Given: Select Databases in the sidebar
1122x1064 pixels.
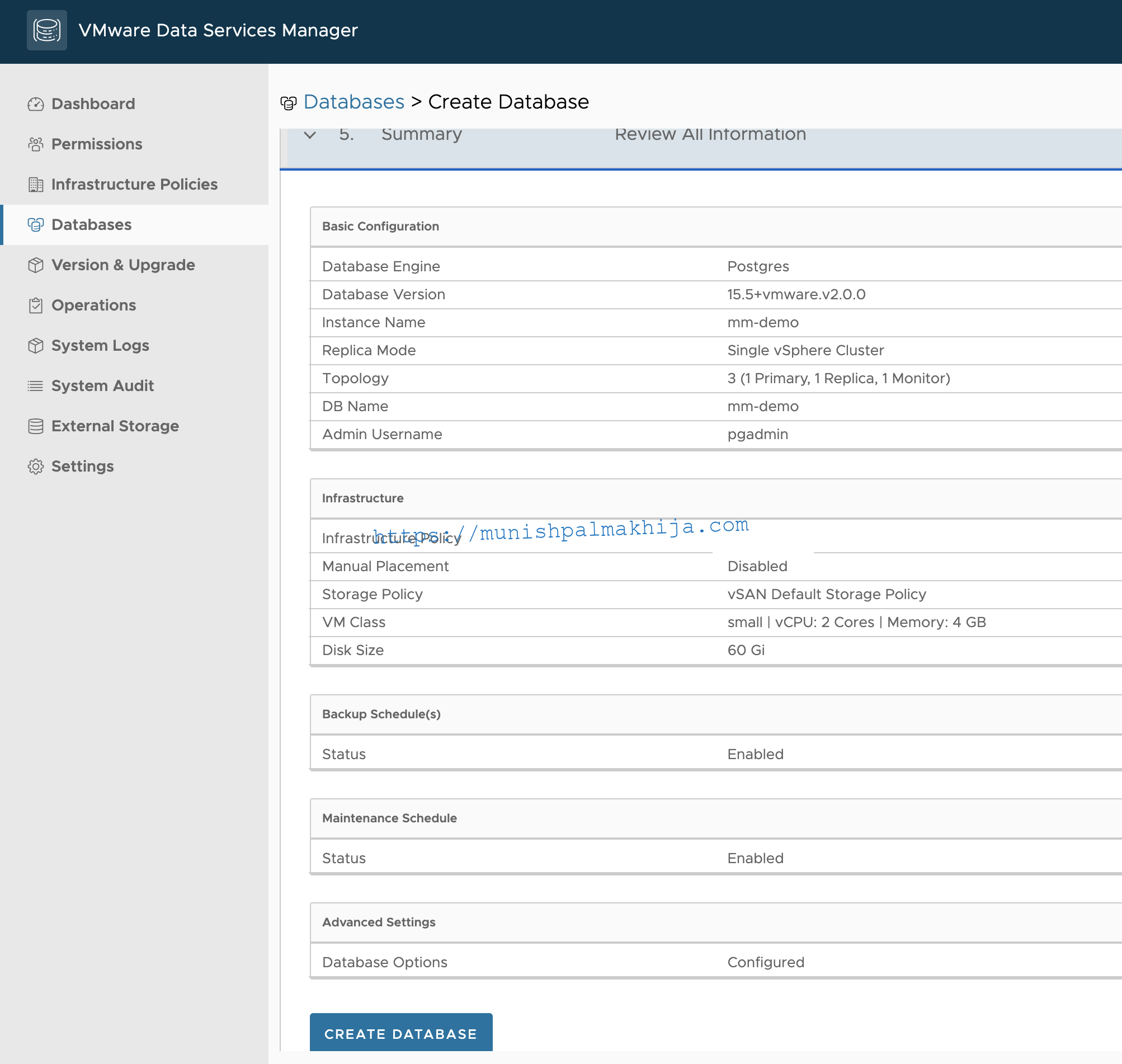Looking at the screenshot, I should coord(134,225).
